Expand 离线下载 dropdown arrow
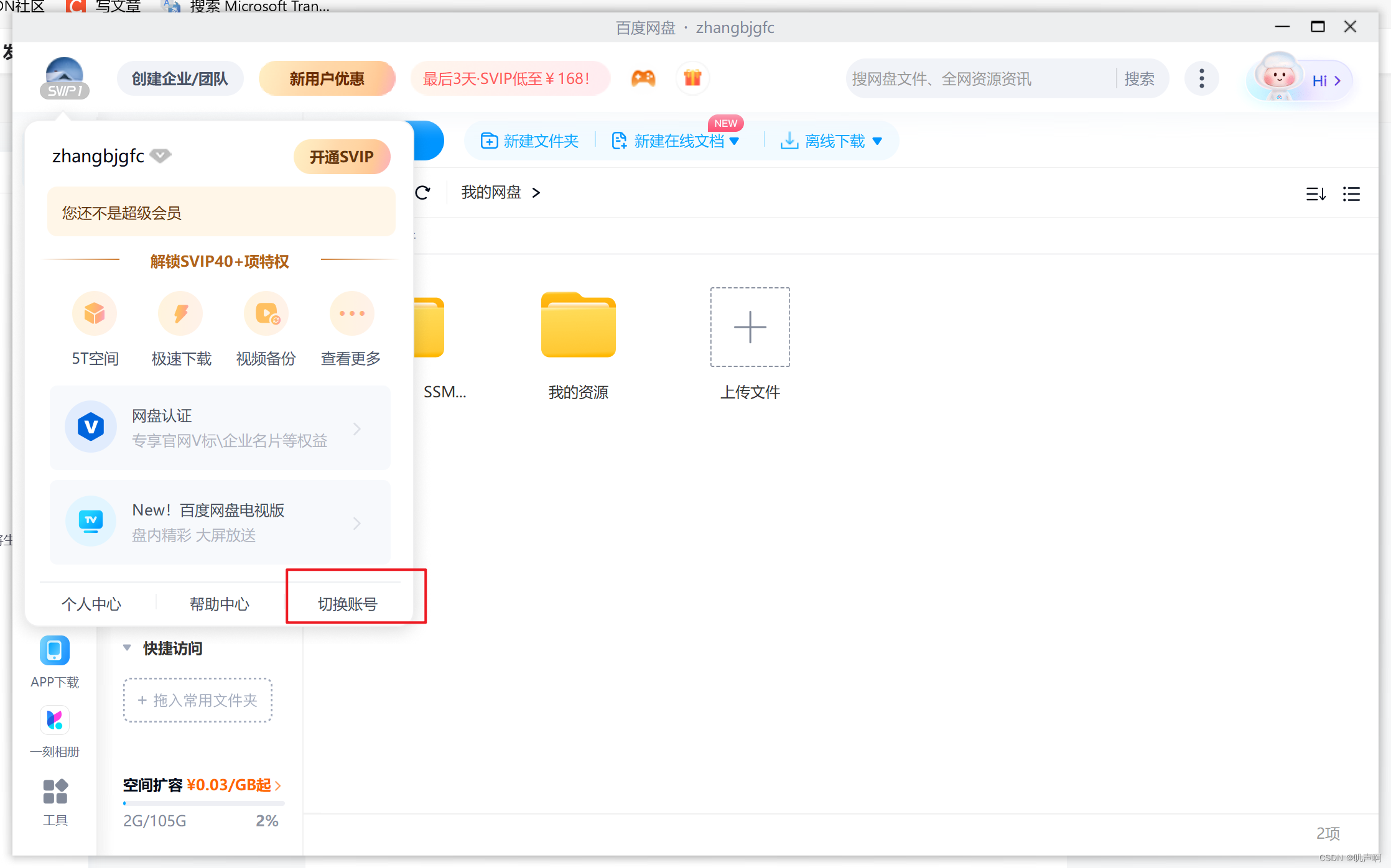 (x=877, y=141)
